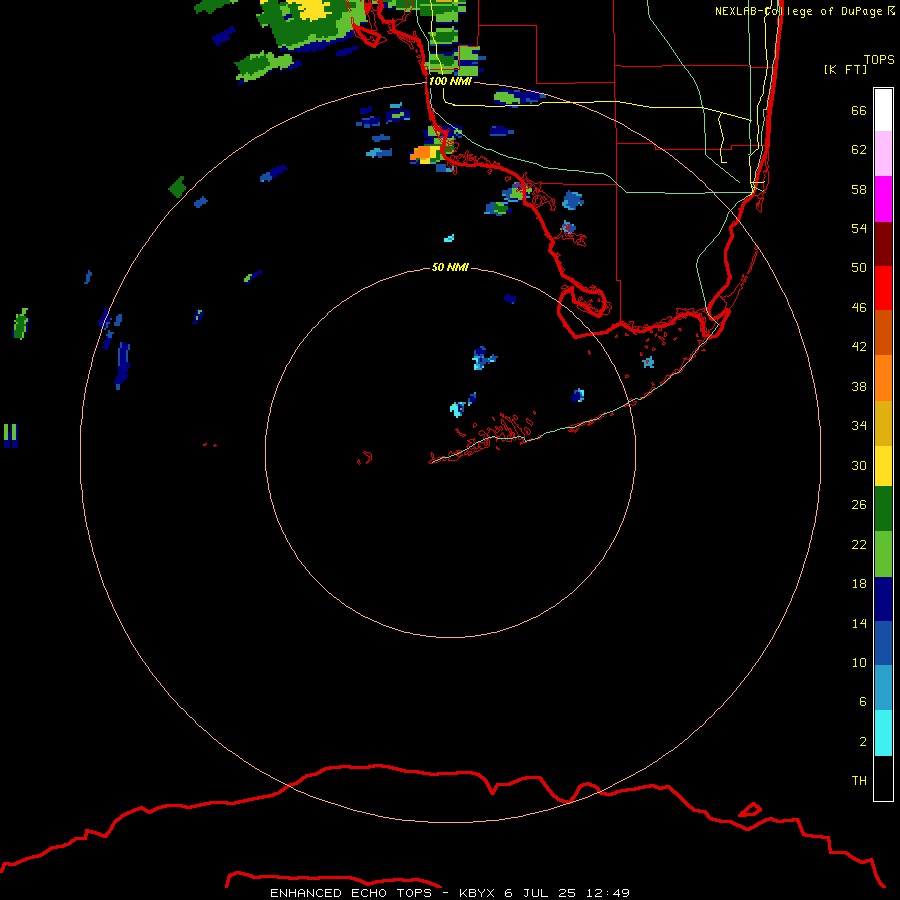
Task: Click the dark red 54 K FT swatch
Action: click(x=883, y=243)
